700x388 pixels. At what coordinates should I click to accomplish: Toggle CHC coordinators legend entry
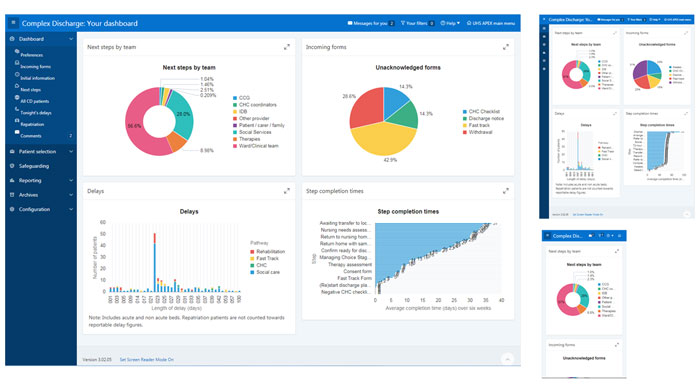point(255,104)
